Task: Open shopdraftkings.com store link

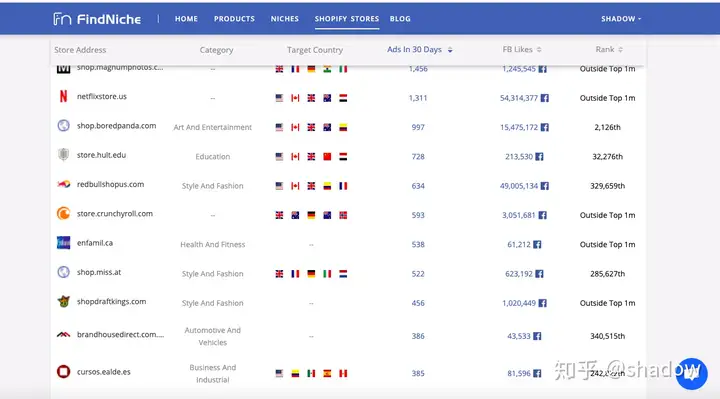Action: tap(111, 302)
